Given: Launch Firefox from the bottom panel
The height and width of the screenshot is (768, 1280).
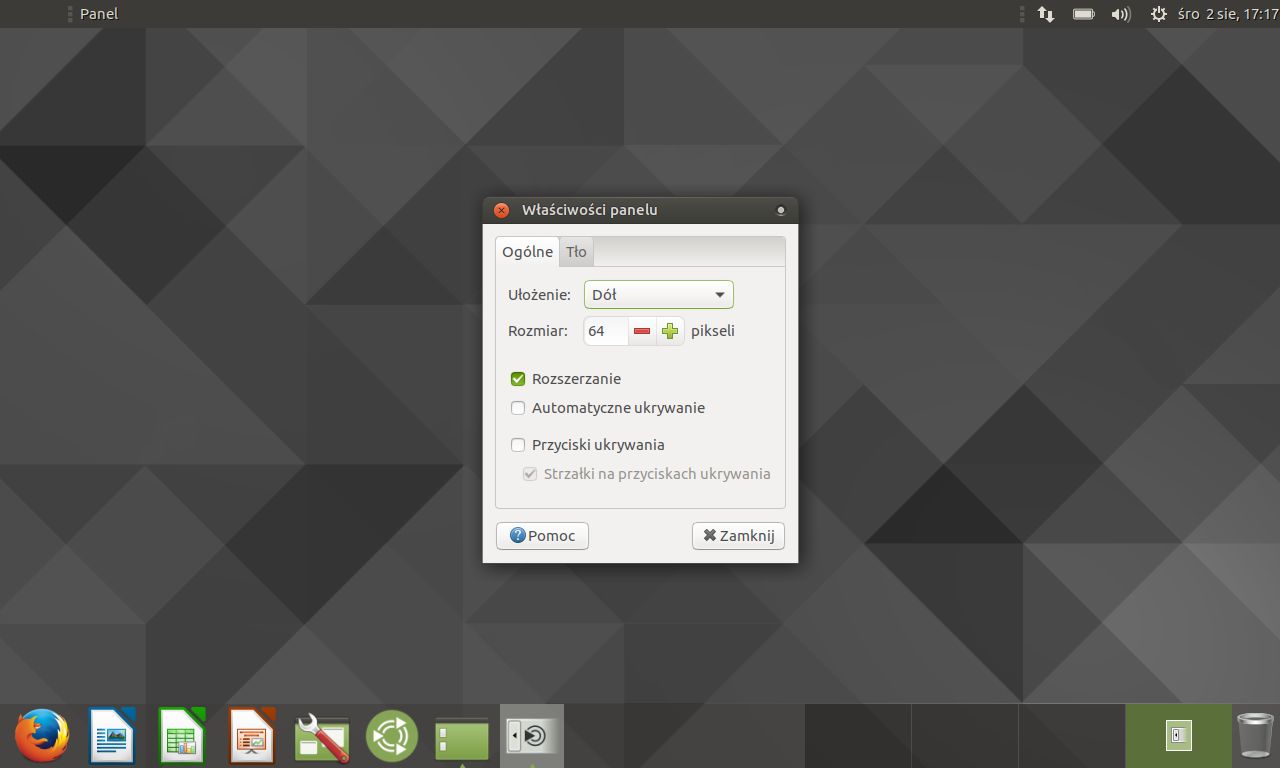Looking at the screenshot, I should click(41, 736).
